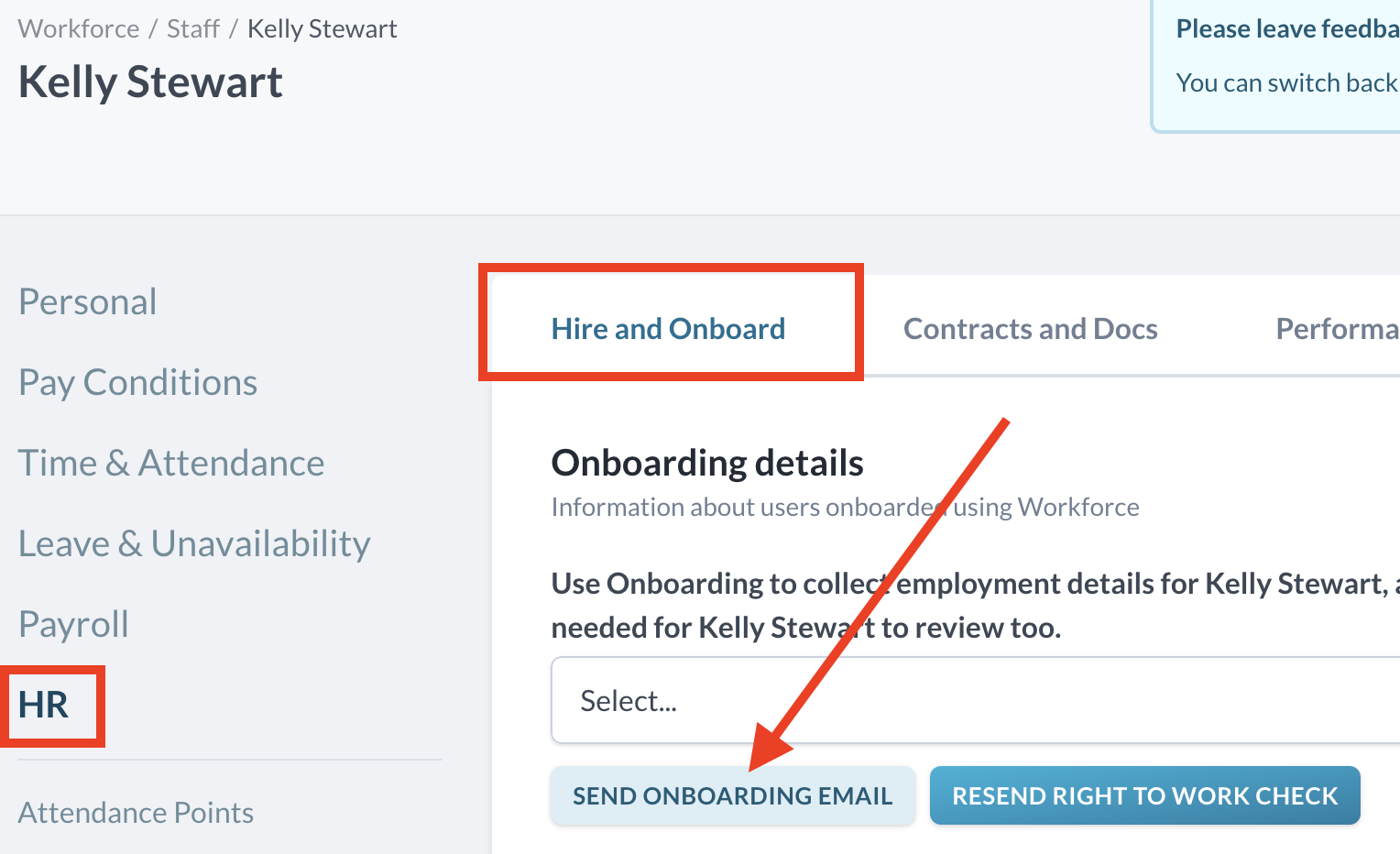Click the 'You can switch back' text

pyautogui.click(x=1286, y=82)
